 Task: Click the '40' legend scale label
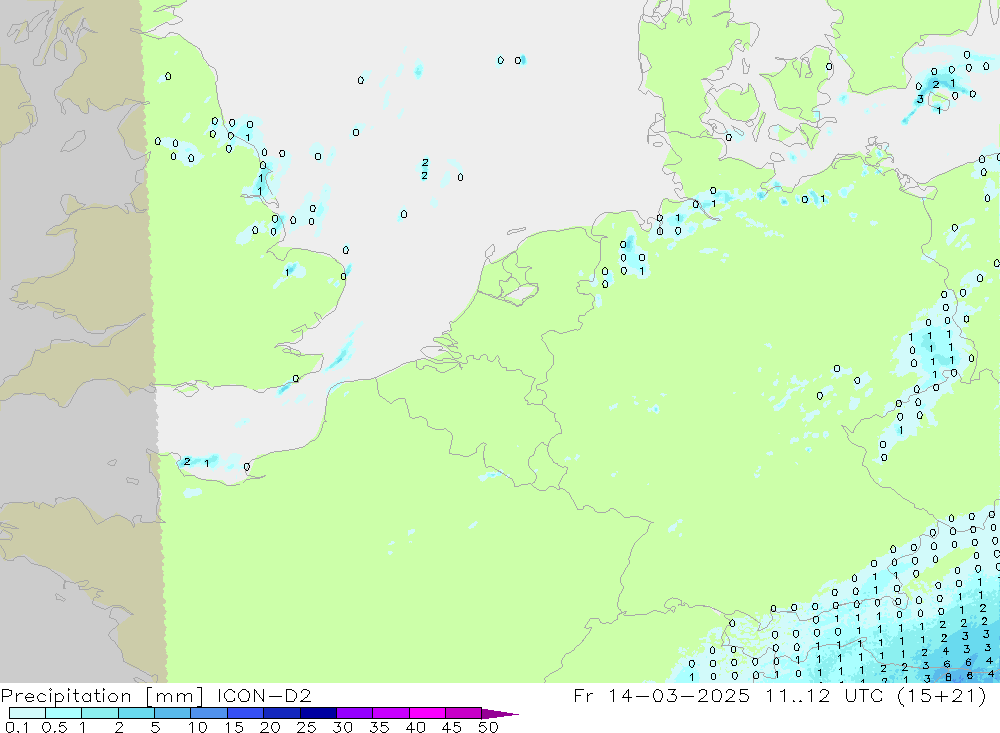[x=415, y=727]
